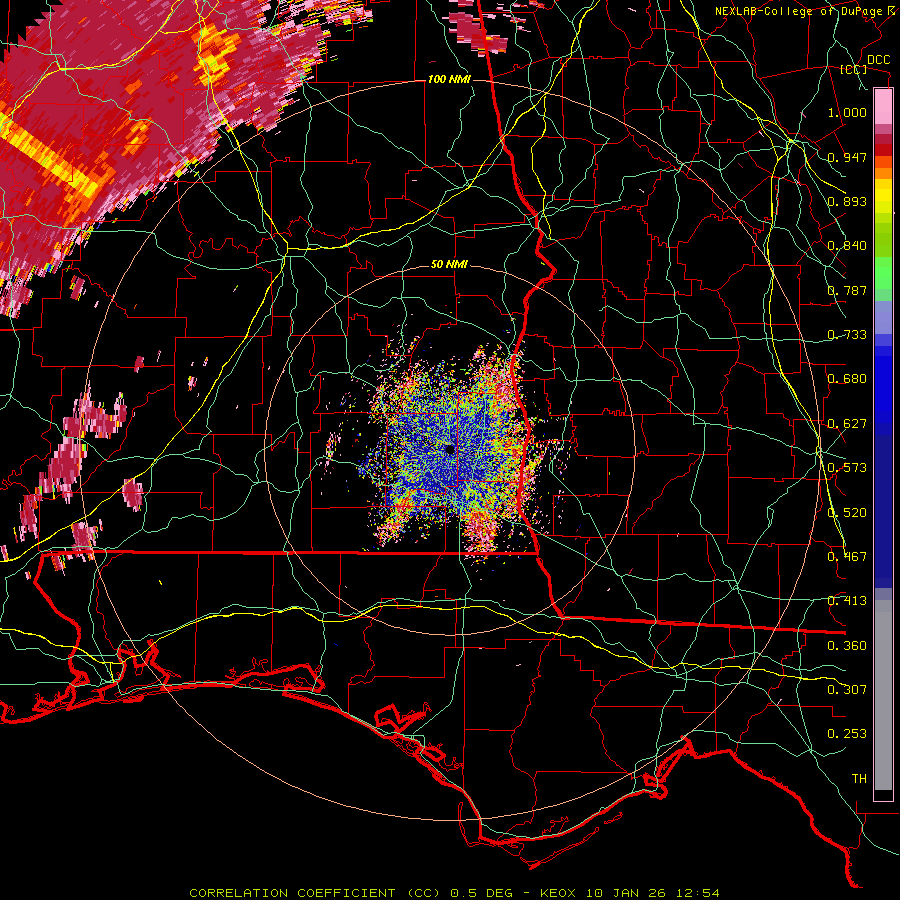Click the 0.627 color scale value
Viewport: 900px width, 900px height.
[847, 424]
